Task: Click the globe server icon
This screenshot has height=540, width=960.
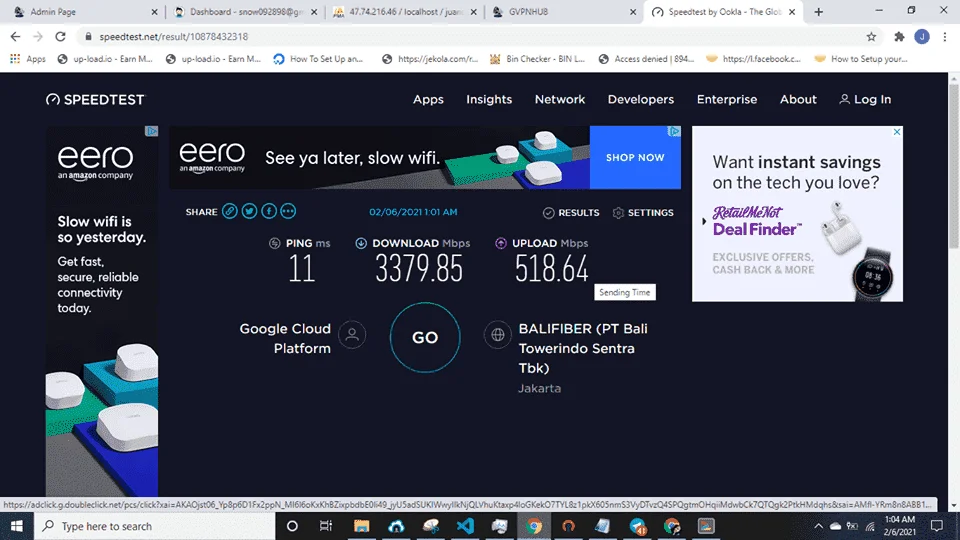Action: [x=498, y=335]
